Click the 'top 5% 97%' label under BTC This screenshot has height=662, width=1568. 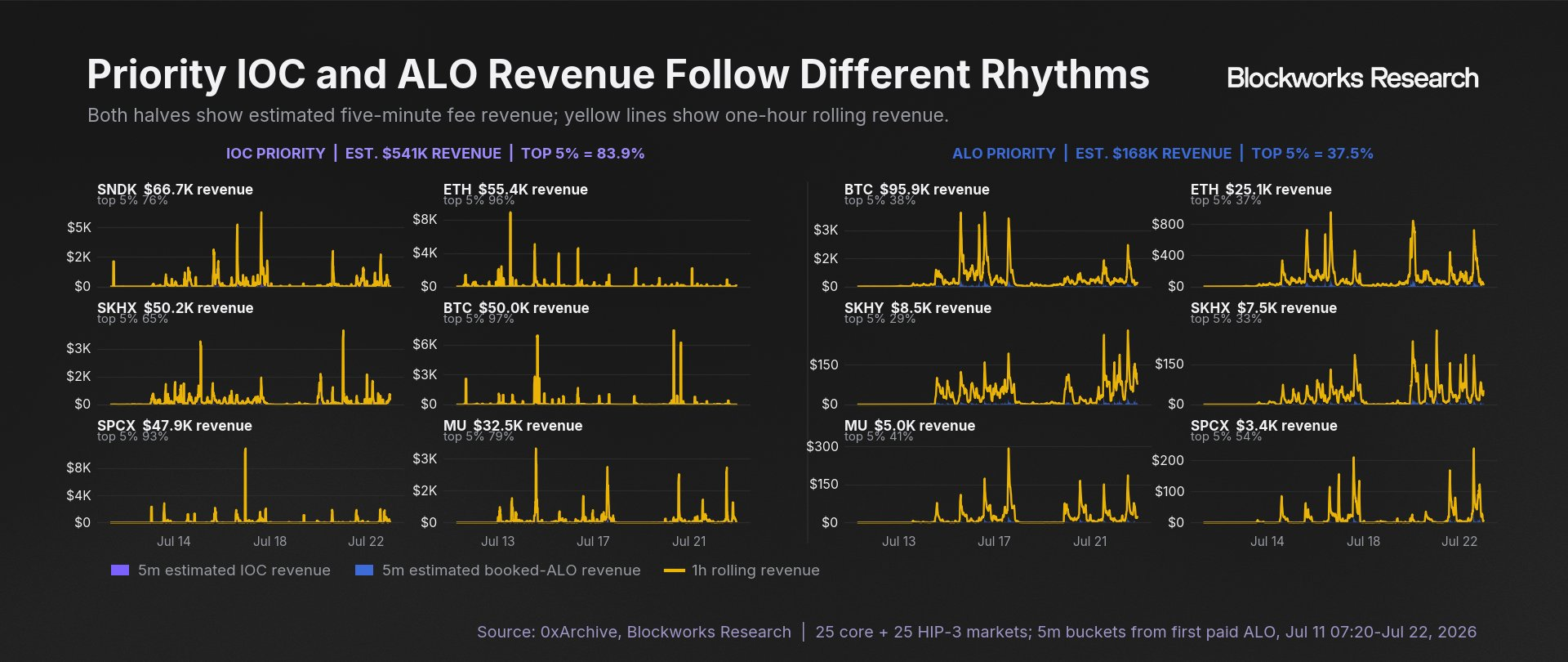tap(479, 319)
